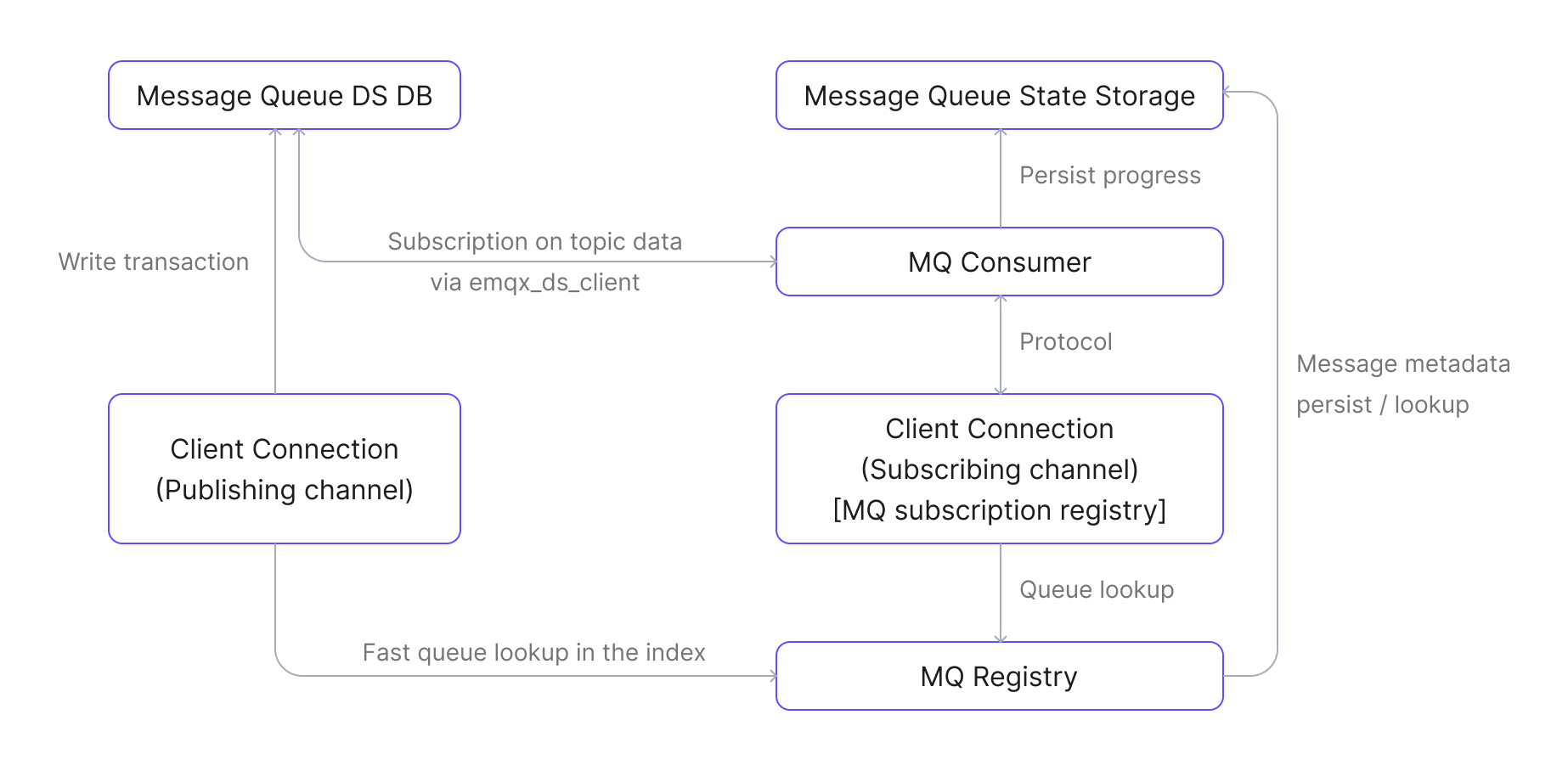This screenshot has width=1568, height=771.
Task: Click the "Subscription on topic data" label
Action: point(534,241)
